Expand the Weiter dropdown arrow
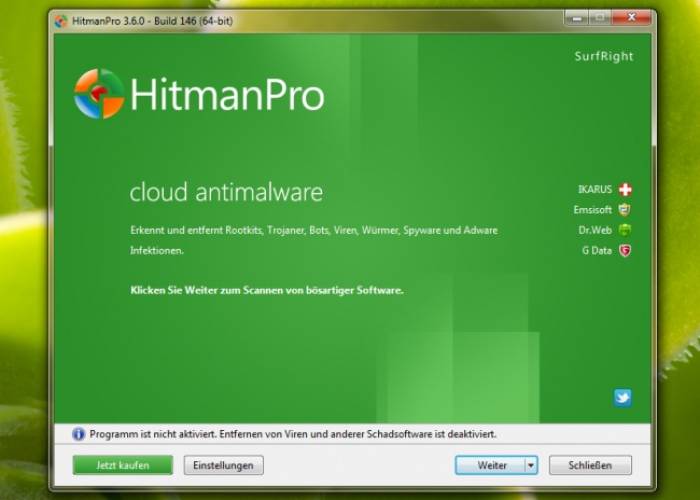Viewport: 700px width, 500px height. pyautogui.click(x=531, y=465)
